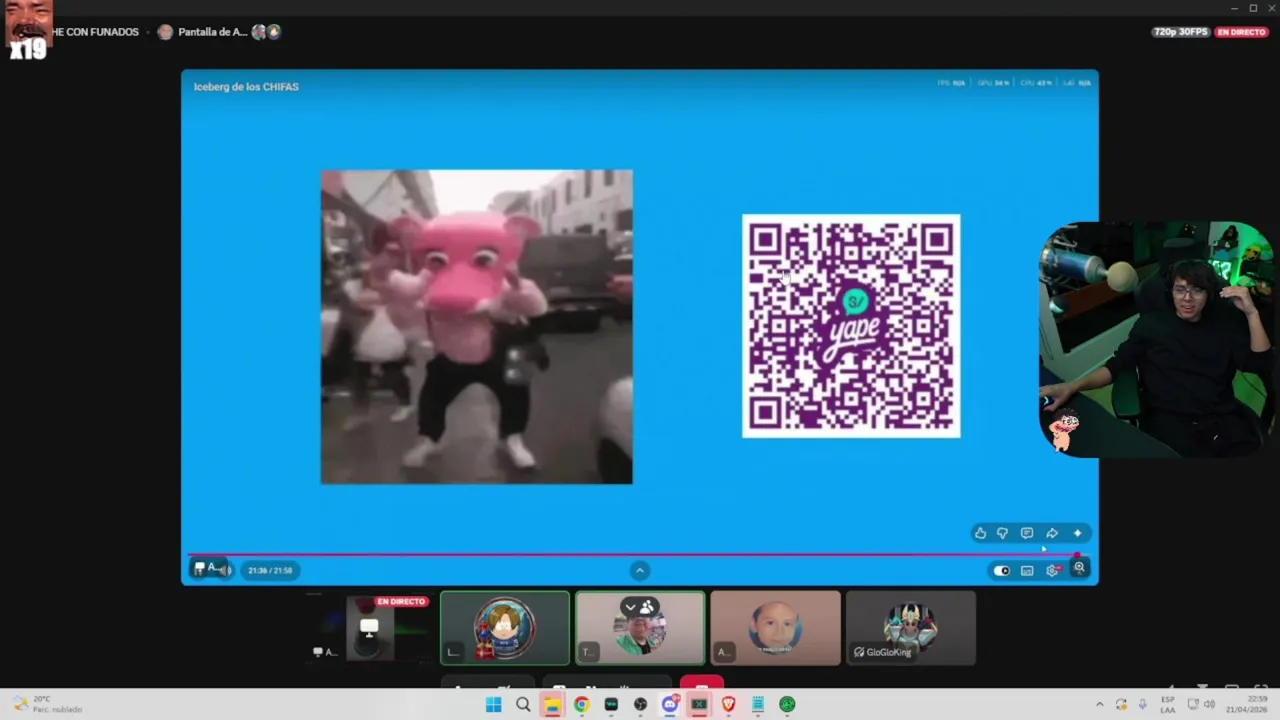Viewport: 1280px width, 720px height.
Task: Open the Notepad taskbar icon
Action: point(758,705)
